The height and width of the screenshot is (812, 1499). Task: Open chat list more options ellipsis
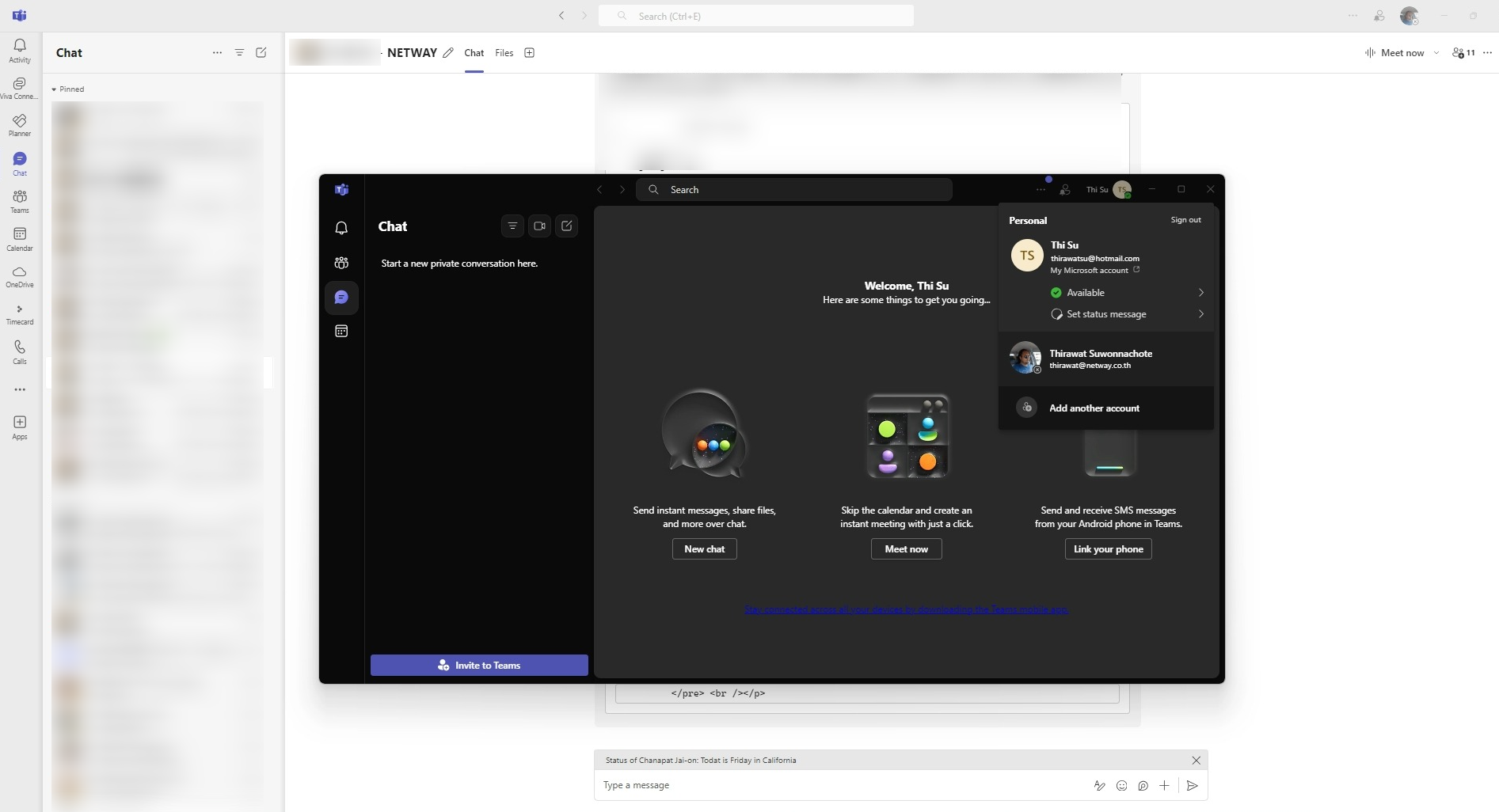[217, 53]
